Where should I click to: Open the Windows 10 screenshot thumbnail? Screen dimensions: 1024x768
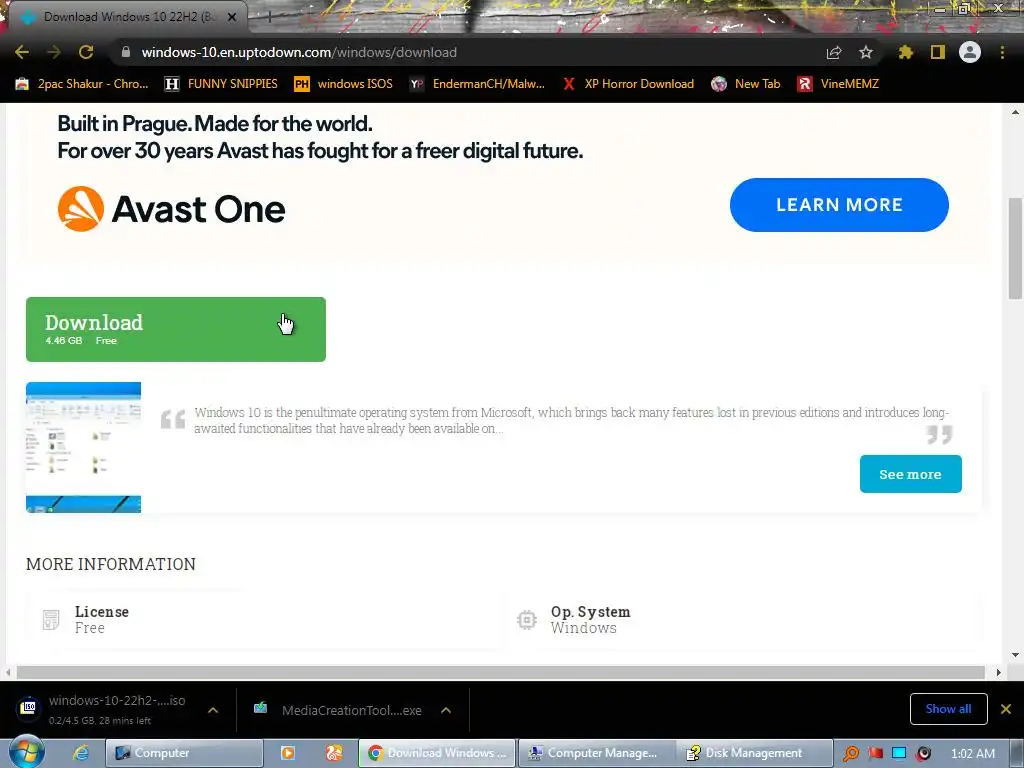pos(84,447)
